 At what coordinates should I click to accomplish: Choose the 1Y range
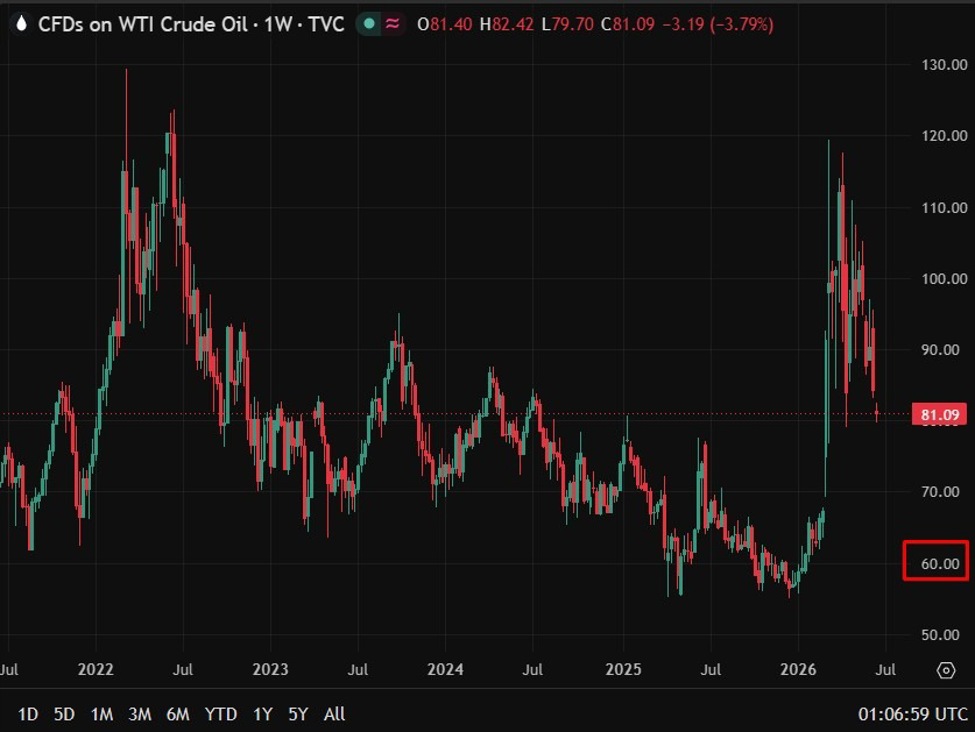point(263,714)
